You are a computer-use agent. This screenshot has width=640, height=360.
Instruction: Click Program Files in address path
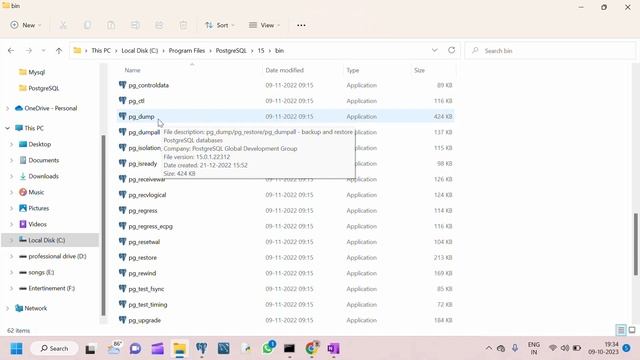click(x=187, y=51)
